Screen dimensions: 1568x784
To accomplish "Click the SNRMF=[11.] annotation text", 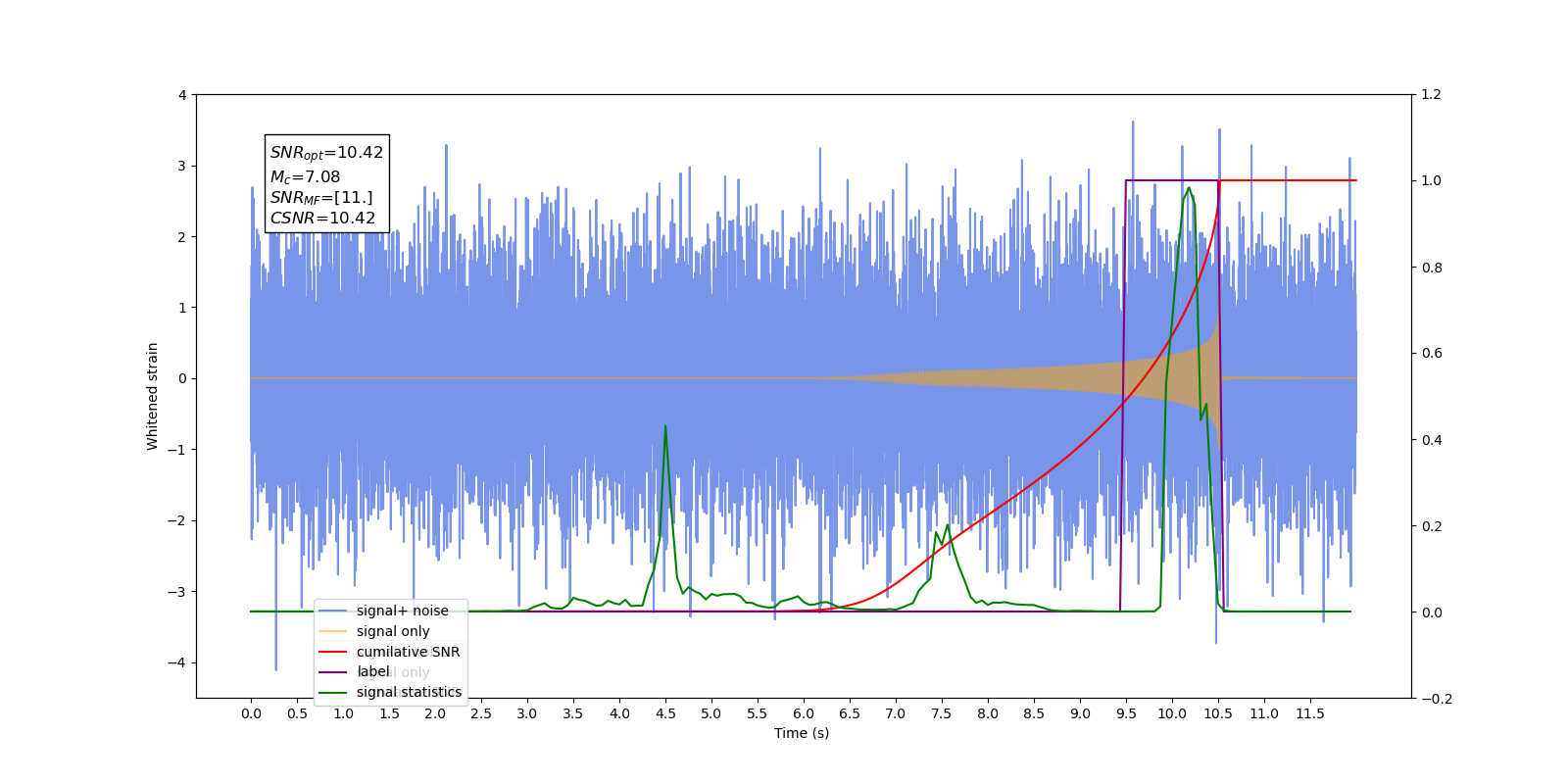I will pyautogui.click(x=321, y=197).
